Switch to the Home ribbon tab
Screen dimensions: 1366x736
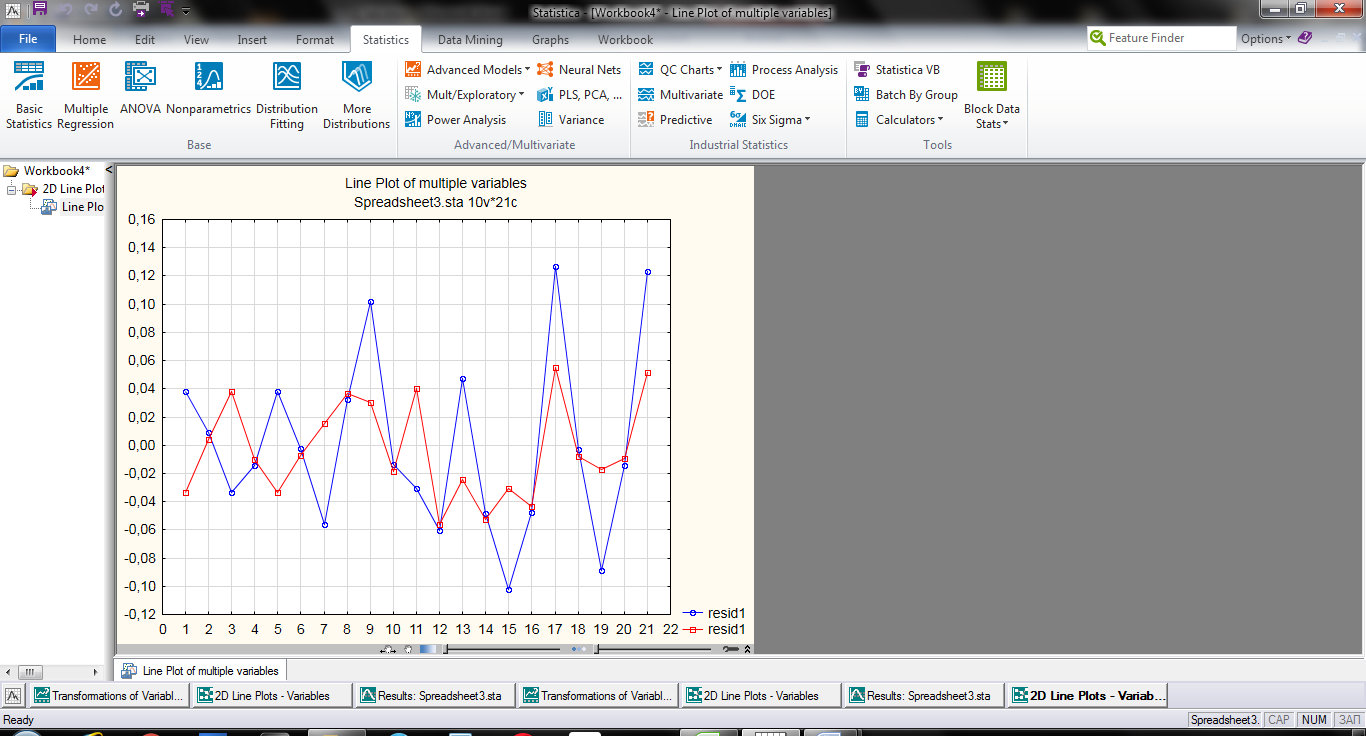tap(89, 40)
